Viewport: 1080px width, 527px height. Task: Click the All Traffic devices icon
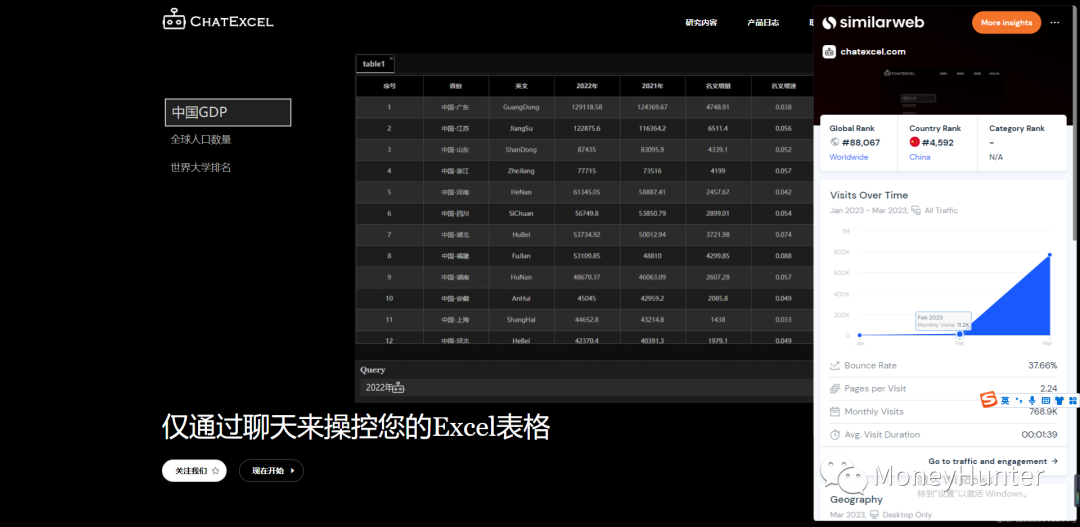coord(915,210)
